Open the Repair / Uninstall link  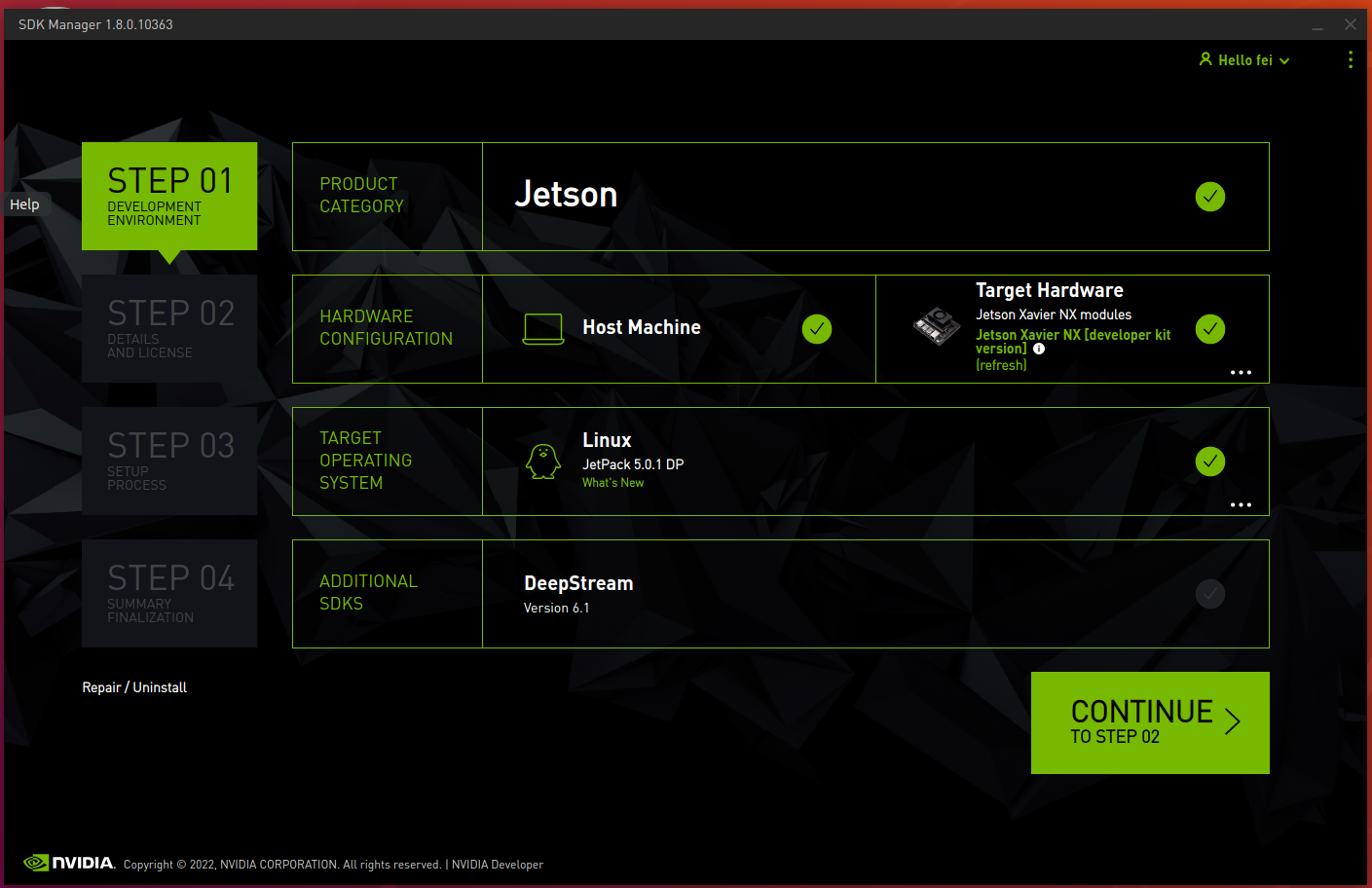(x=134, y=687)
